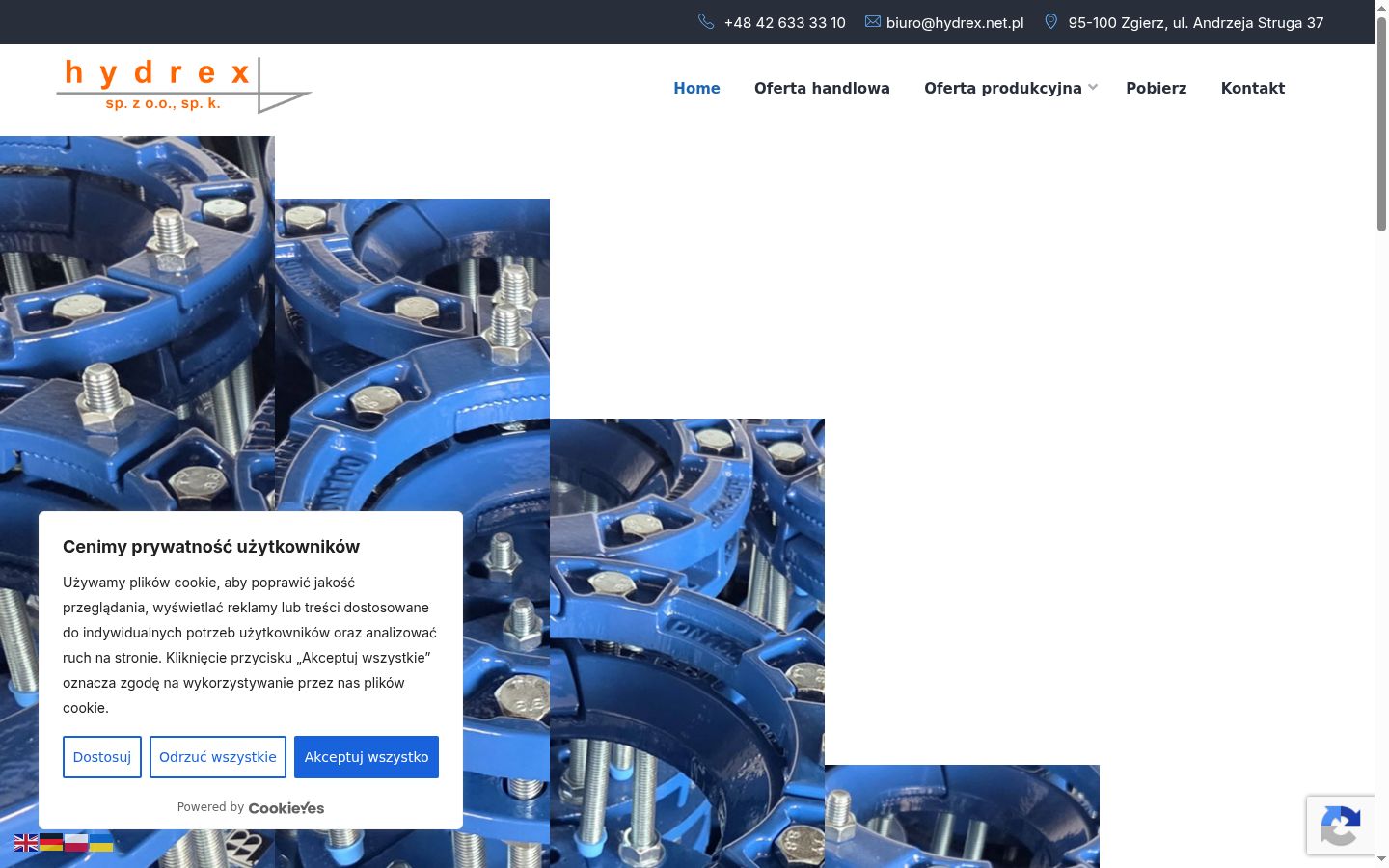Open the Oferta handlowa menu item
Viewport: 1389px width, 868px height.
click(x=822, y=88)
